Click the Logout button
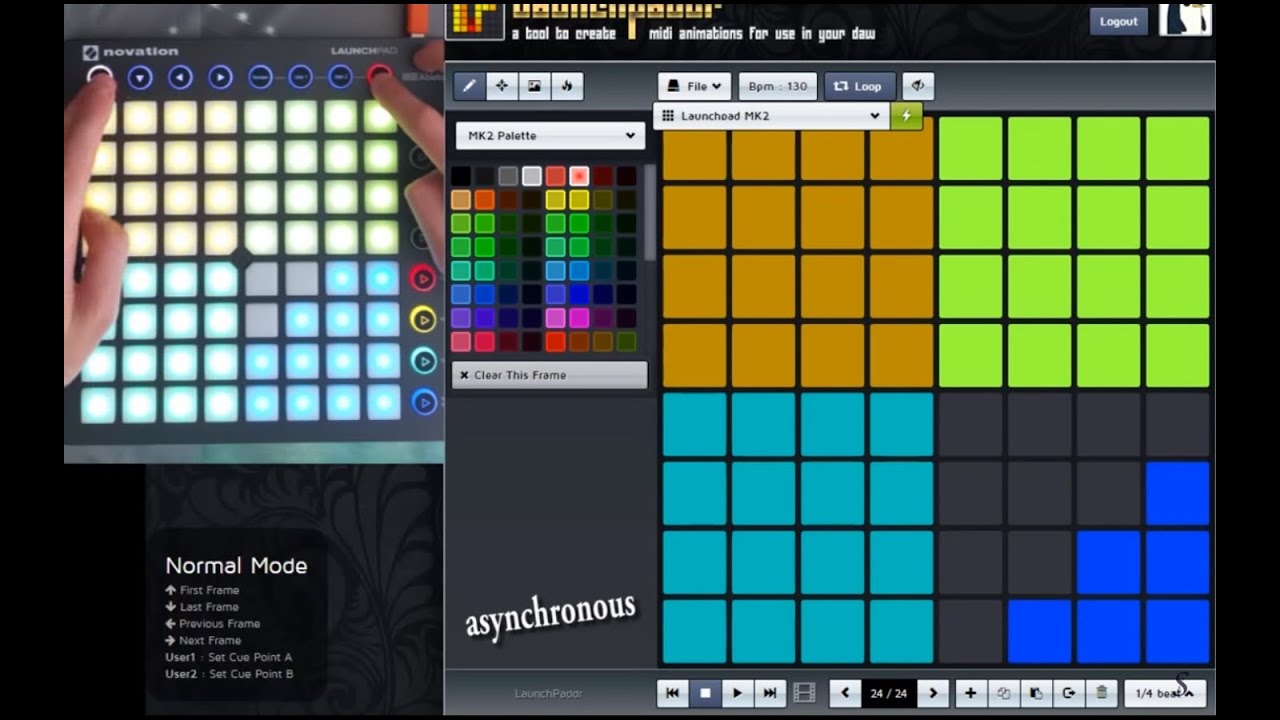 1118,21
